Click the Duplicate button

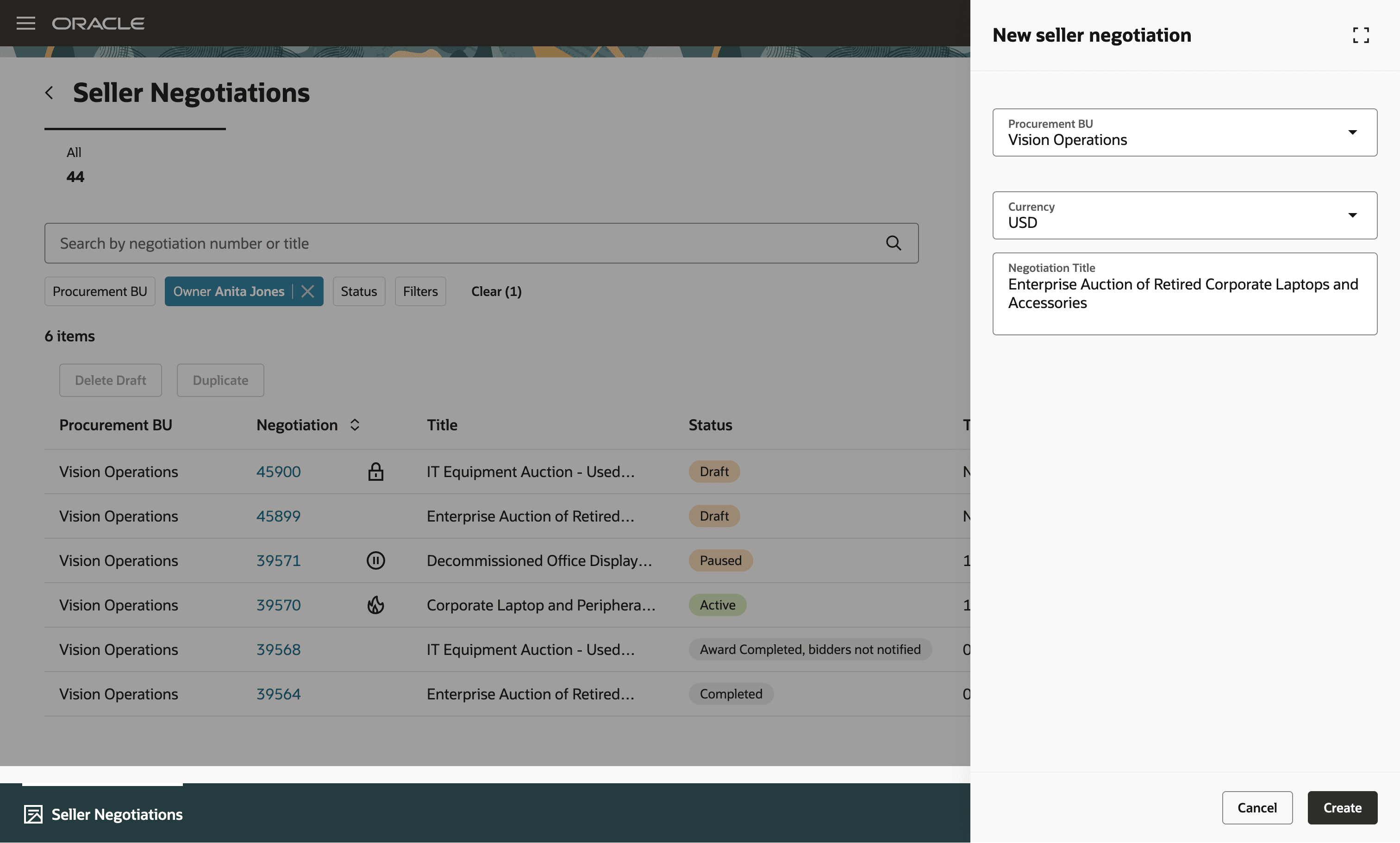[220, 380]
